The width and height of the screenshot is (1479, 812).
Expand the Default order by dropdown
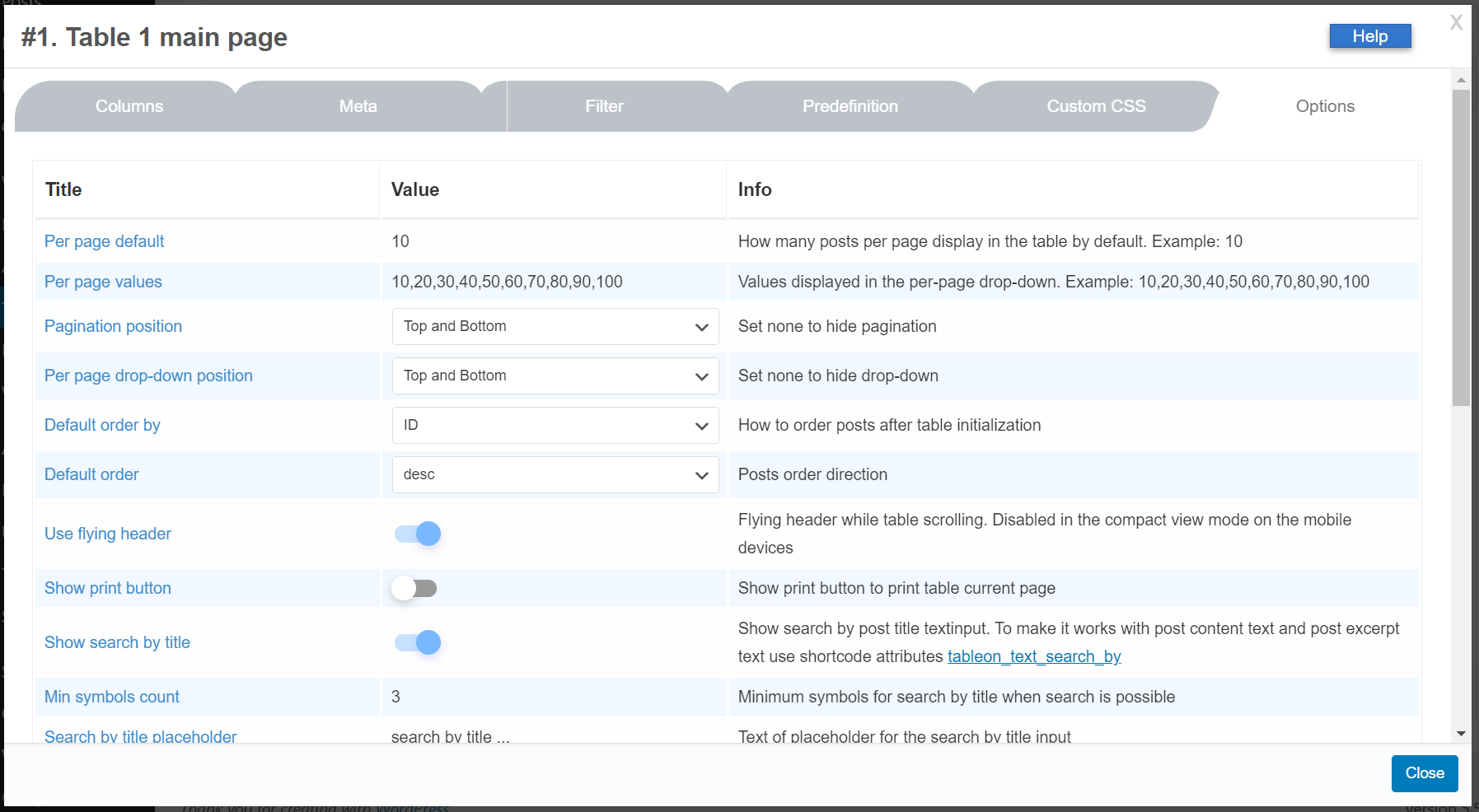tap(555, 426)
